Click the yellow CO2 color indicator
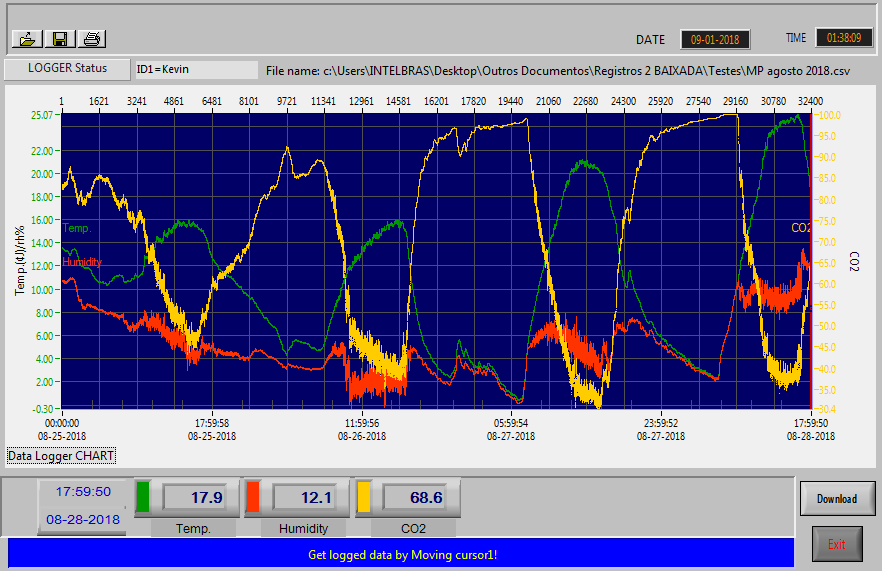 [364, 497]
